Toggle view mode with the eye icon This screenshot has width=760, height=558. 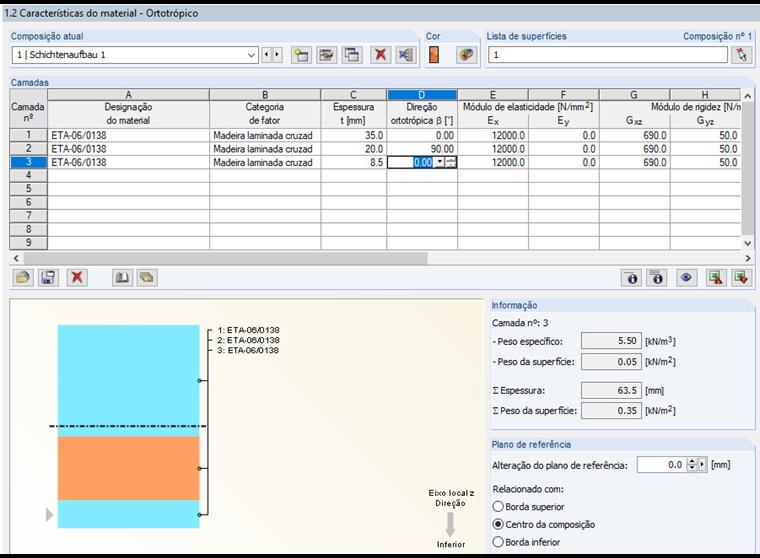[x=686, y=278]
